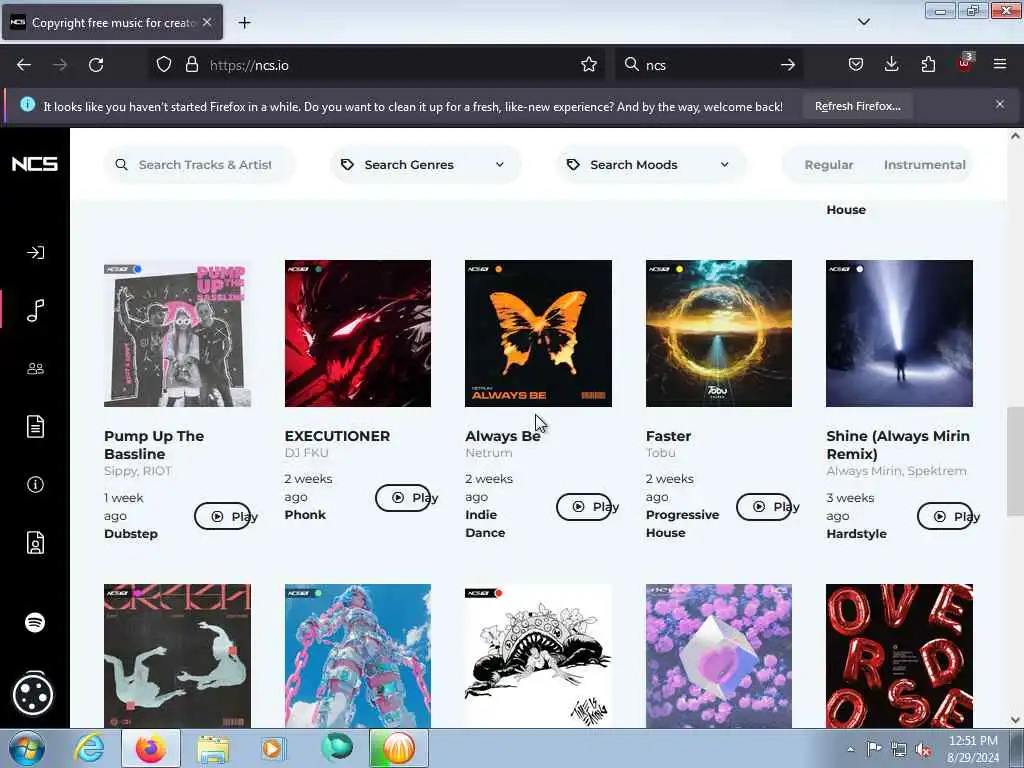
Task: Click the Phonk genre label
Action: click(x=305, y=515)
